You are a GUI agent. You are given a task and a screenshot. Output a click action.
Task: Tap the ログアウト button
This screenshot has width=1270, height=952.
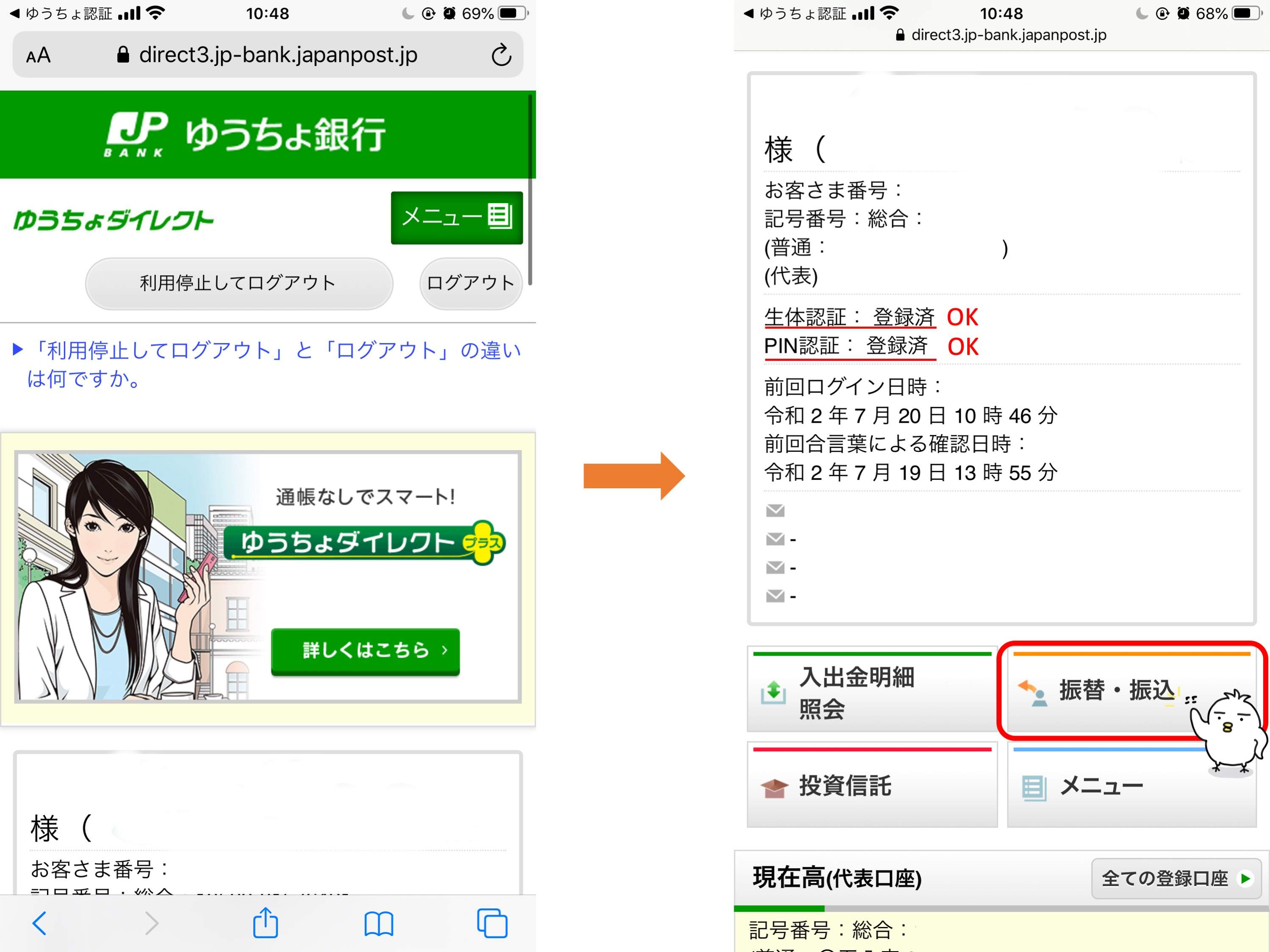tap(471, 283)
